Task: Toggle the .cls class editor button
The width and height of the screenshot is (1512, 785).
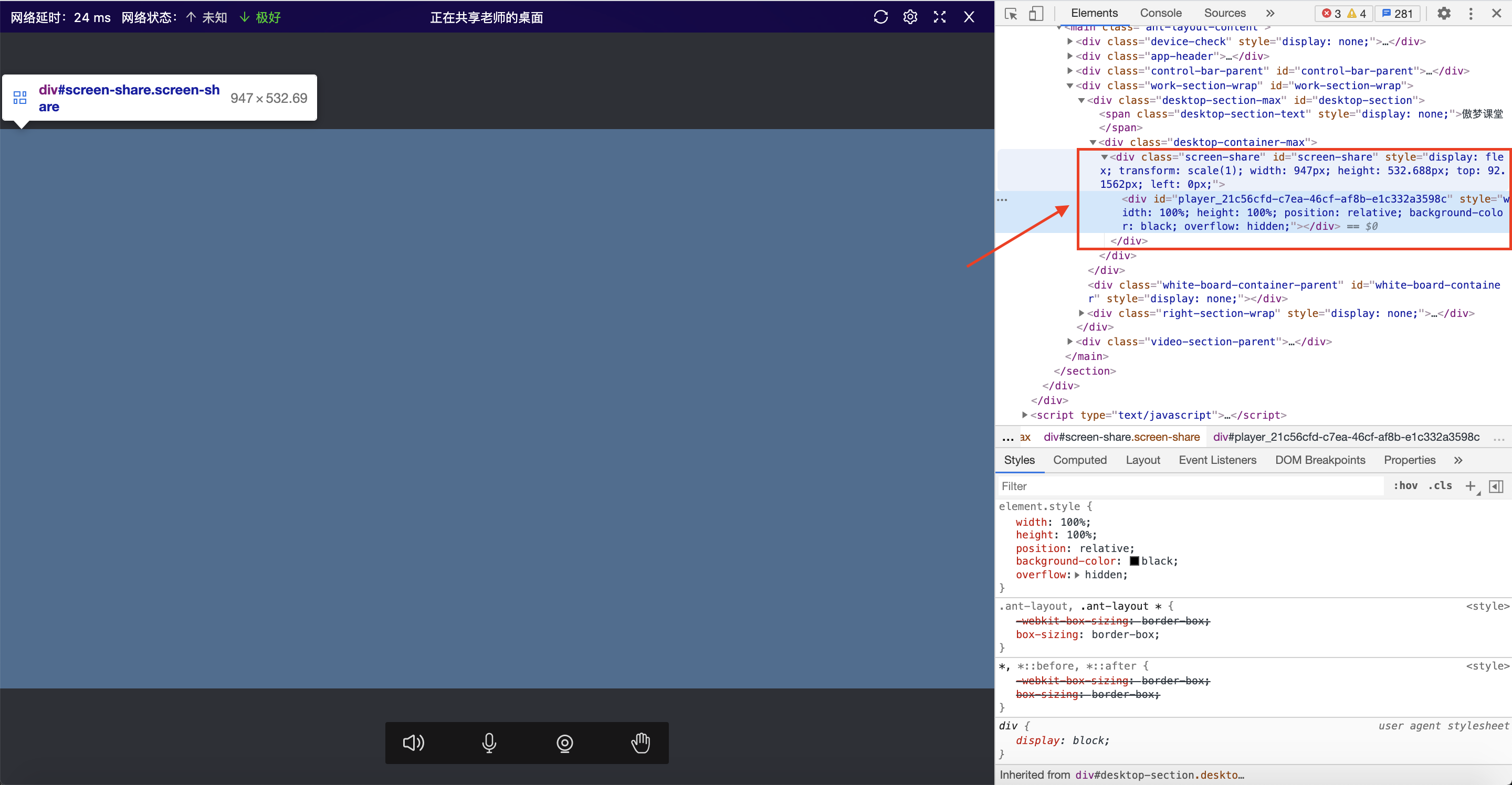Action: pos(1440,485)
